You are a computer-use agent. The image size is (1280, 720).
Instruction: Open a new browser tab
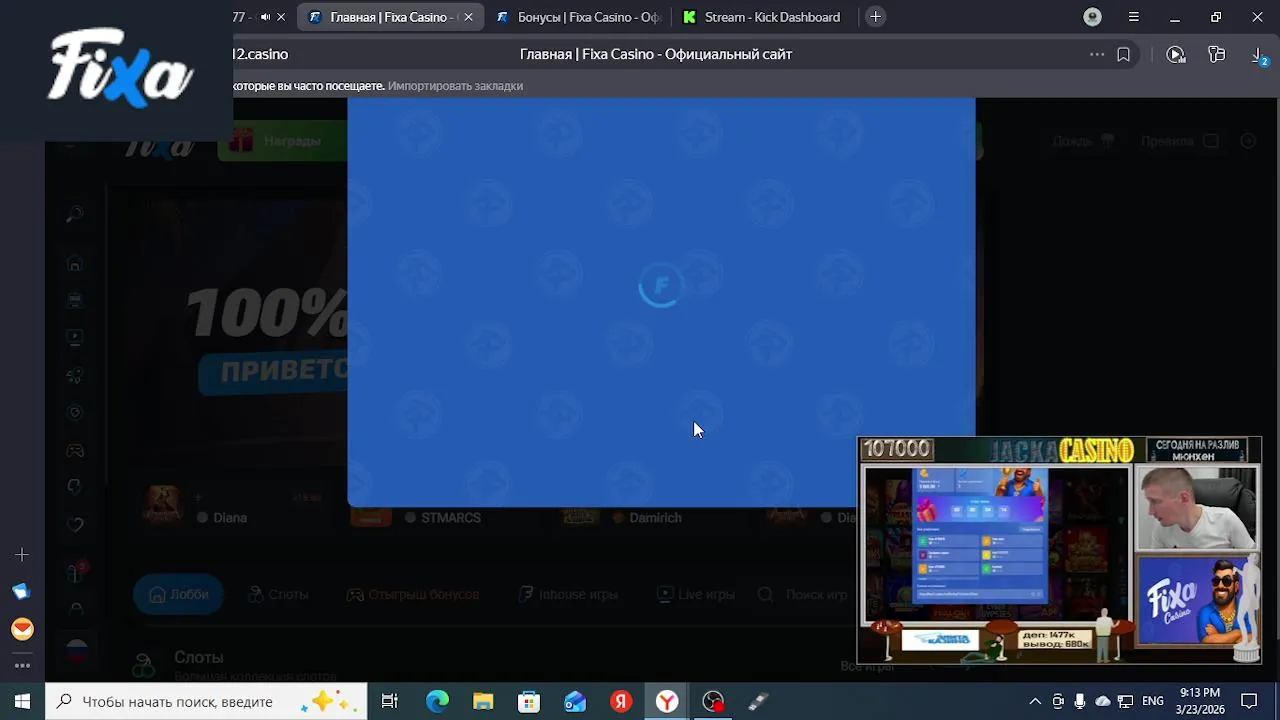coord(876,17)
